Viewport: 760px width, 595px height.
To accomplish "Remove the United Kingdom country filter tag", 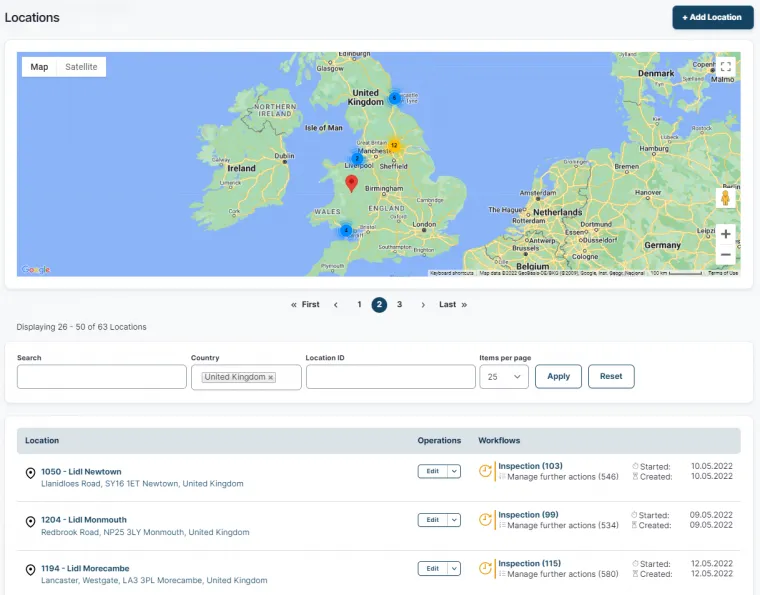I will pos(270,377).
